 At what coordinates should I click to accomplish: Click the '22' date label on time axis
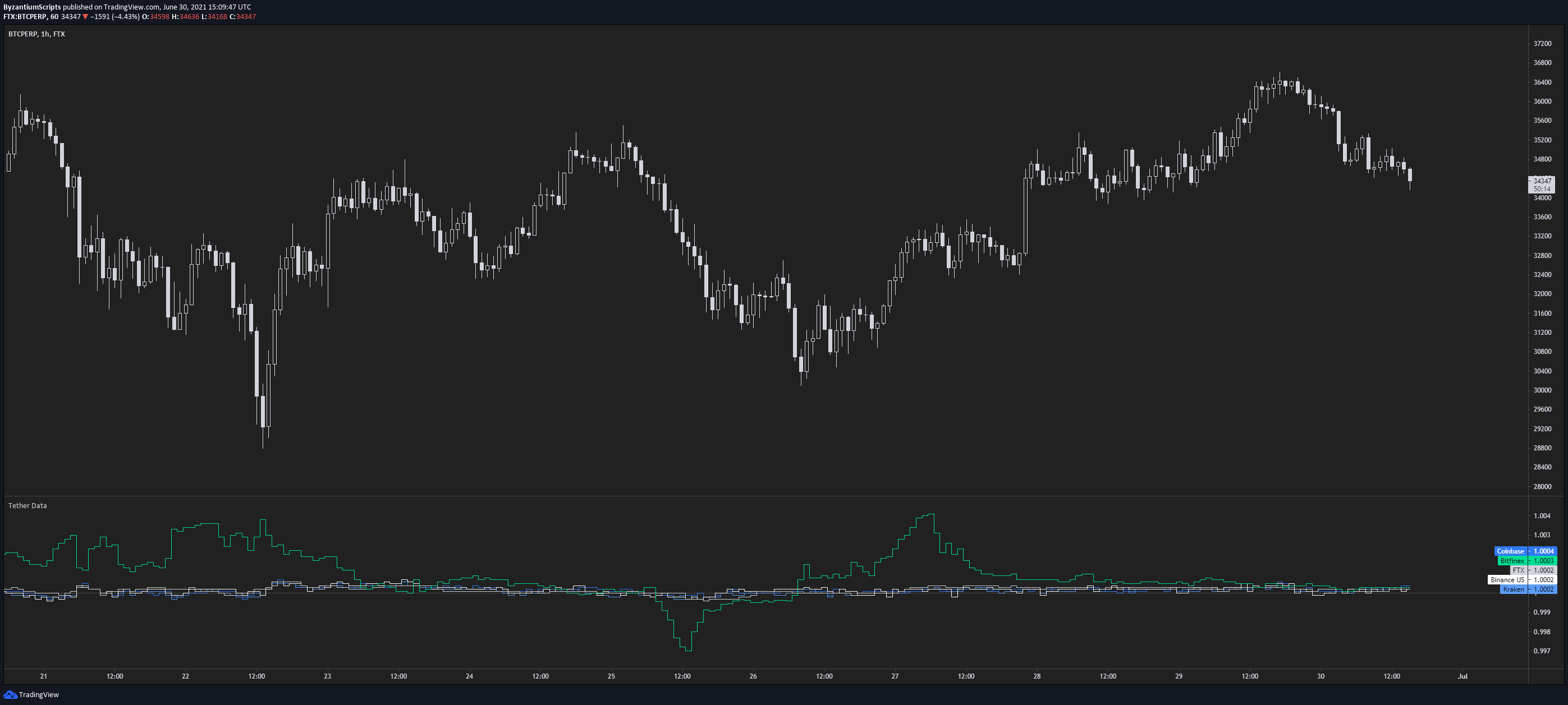click(x=186, y=676)
